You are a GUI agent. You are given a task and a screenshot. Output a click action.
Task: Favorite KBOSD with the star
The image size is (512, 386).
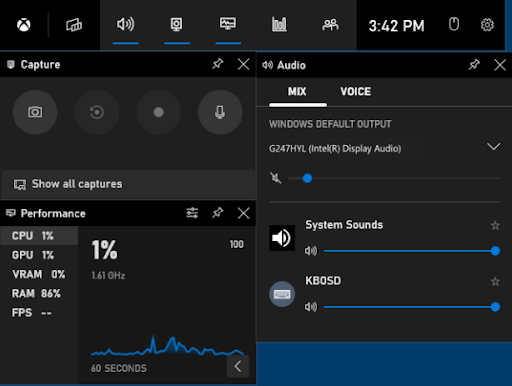click(x=495, y=282)
